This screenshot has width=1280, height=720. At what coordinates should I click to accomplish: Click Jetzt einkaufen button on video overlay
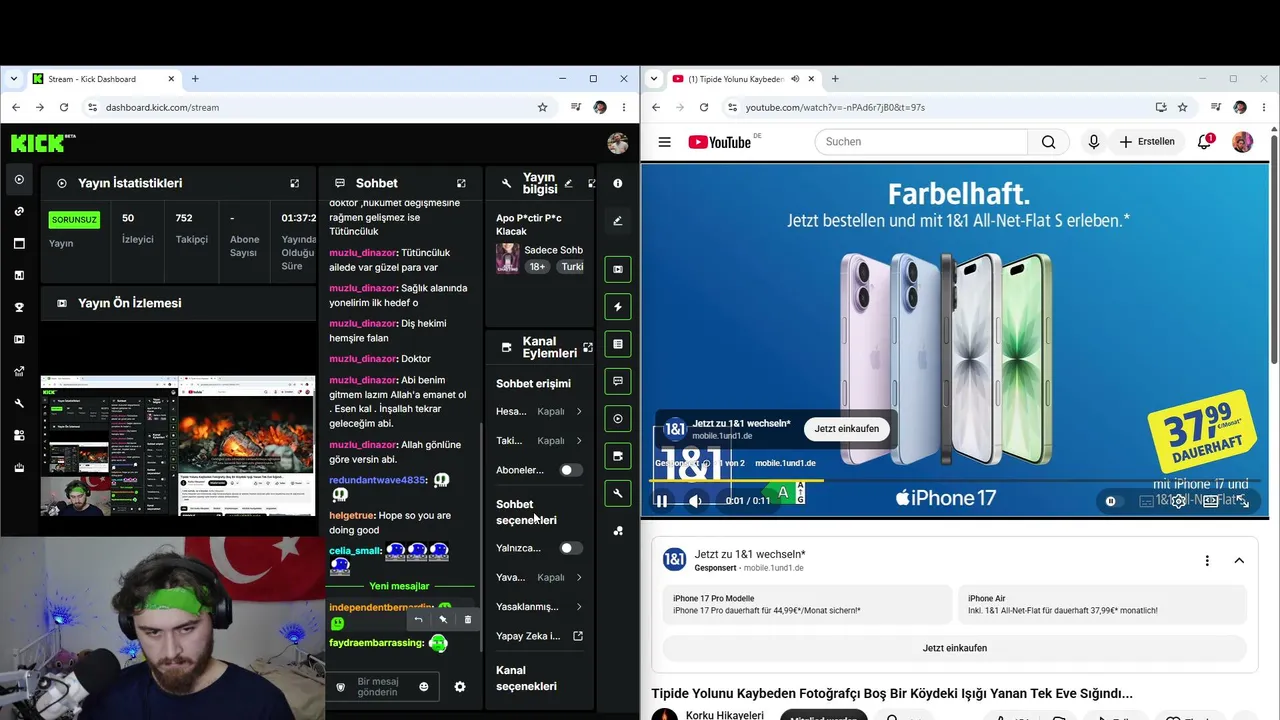click(846, 429)
